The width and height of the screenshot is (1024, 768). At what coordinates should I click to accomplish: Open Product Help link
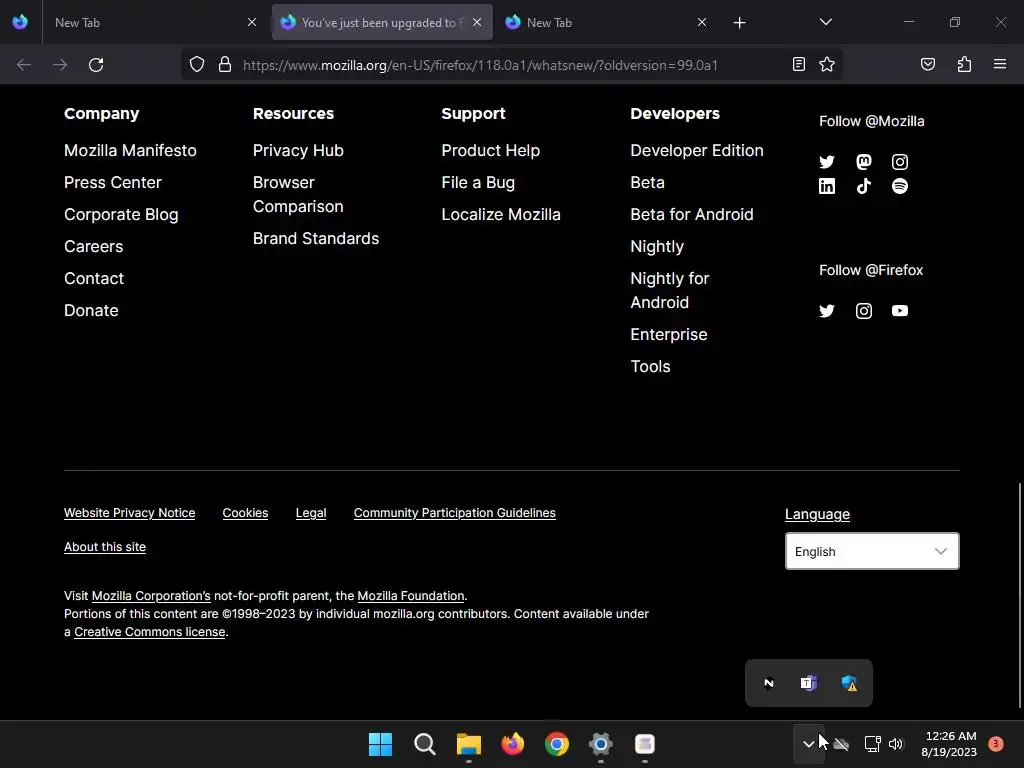pyautogui.click(x=490, y=150)
